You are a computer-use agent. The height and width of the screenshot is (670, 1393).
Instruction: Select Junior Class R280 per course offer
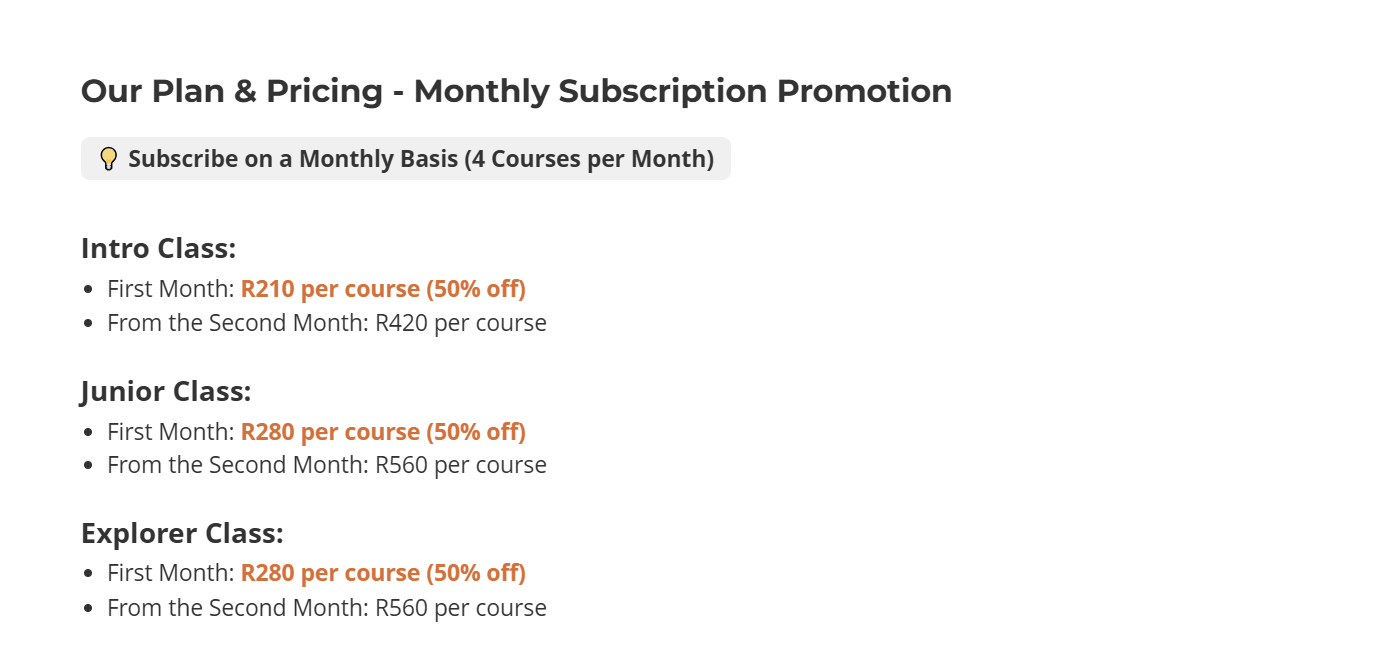[x=383, y=432]
